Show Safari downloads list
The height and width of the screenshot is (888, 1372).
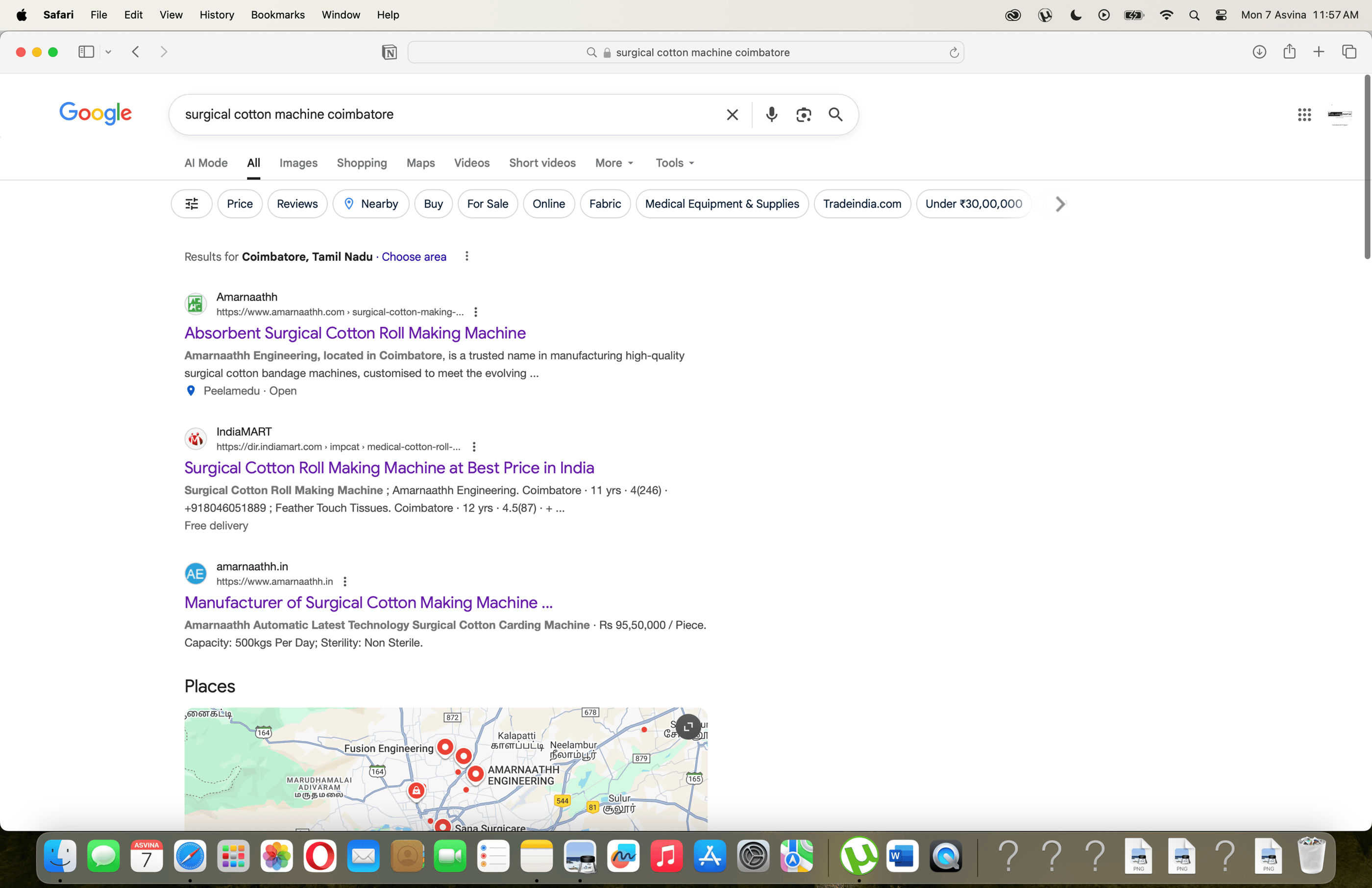point(1260,52)
